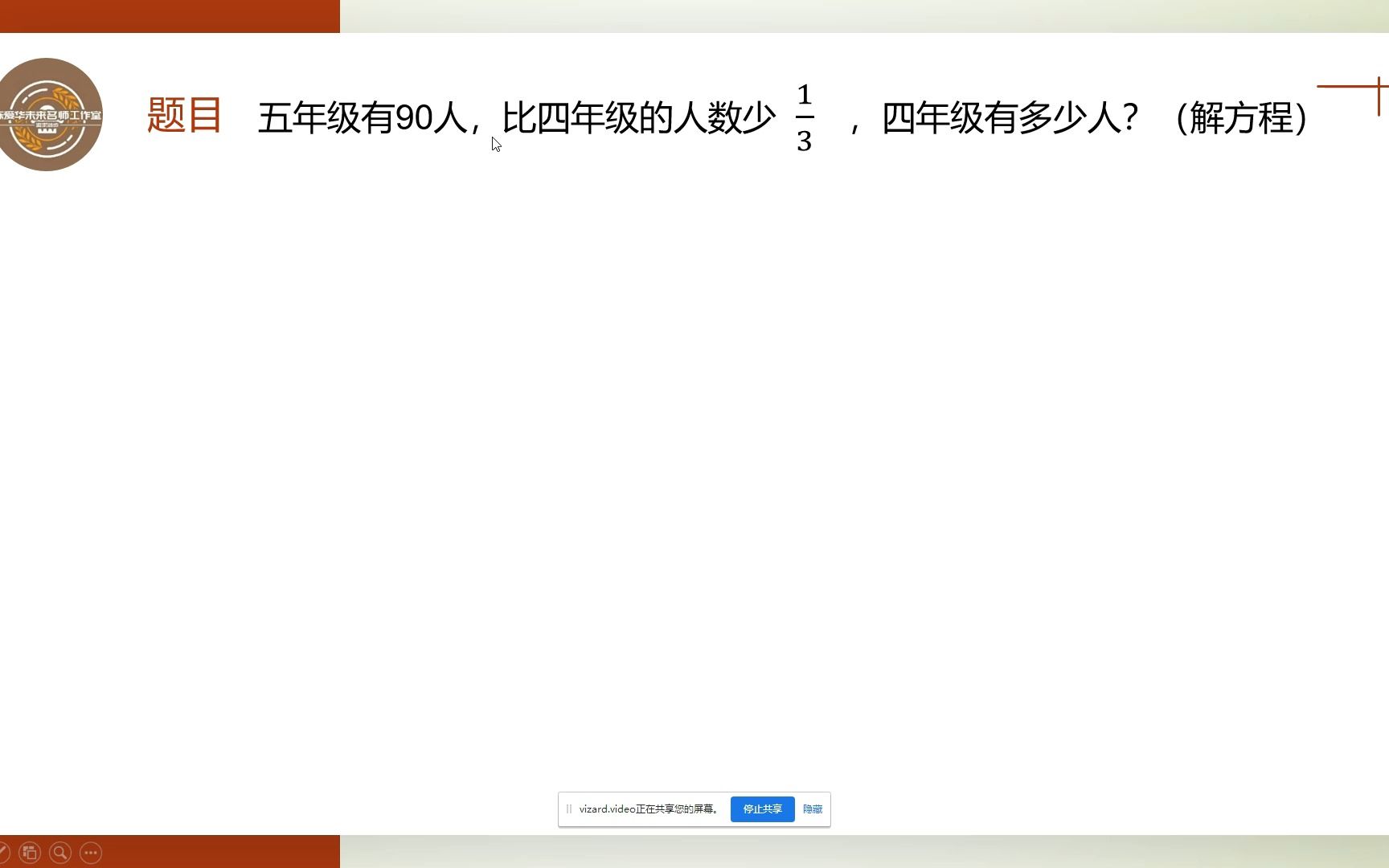The width and height of the screenshot is (1389, 868).
Task: Open the see-all-slides grid icon
Action: (30, 853)
